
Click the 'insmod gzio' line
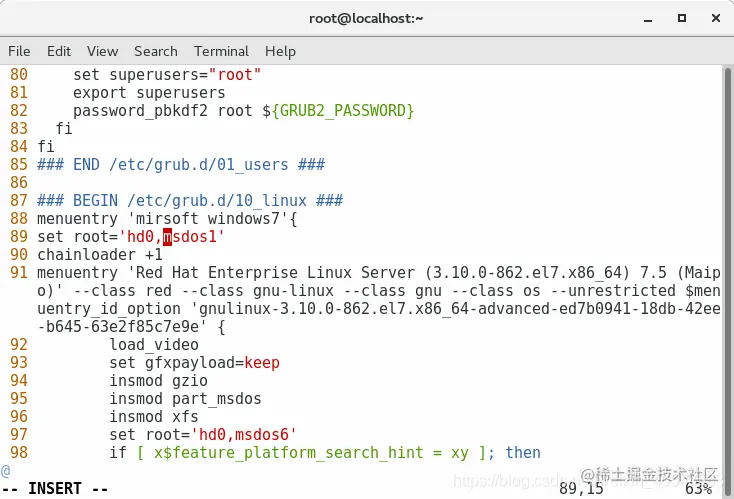pyautogui.click(x=159, y=381)
